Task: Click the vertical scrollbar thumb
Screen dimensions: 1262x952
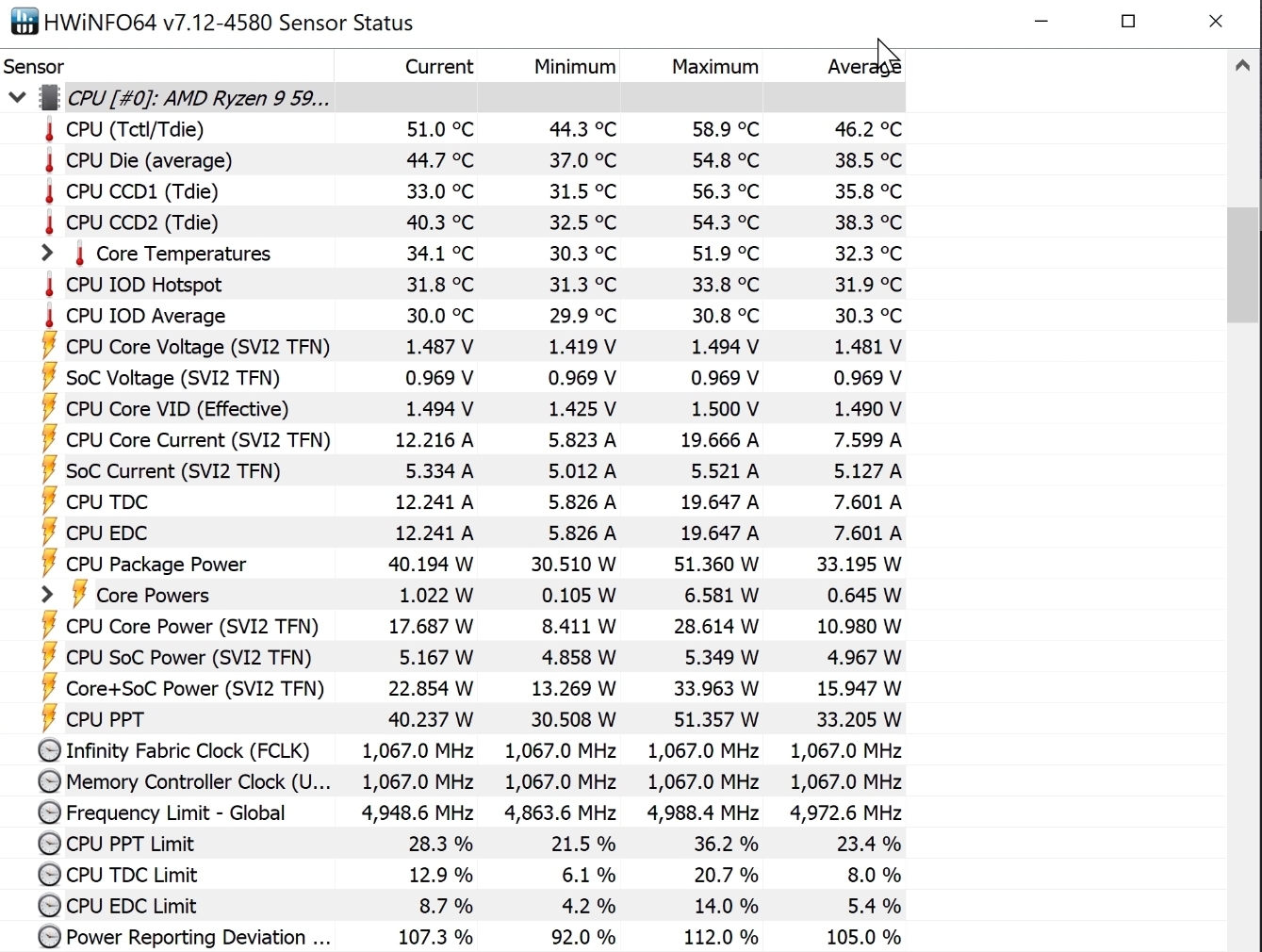Action: [x=1243, y=265]
